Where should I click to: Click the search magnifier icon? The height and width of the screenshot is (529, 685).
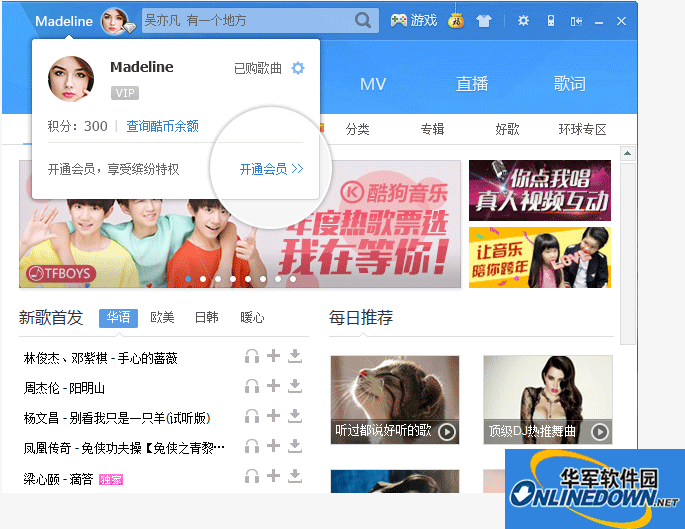coord(363,21)
